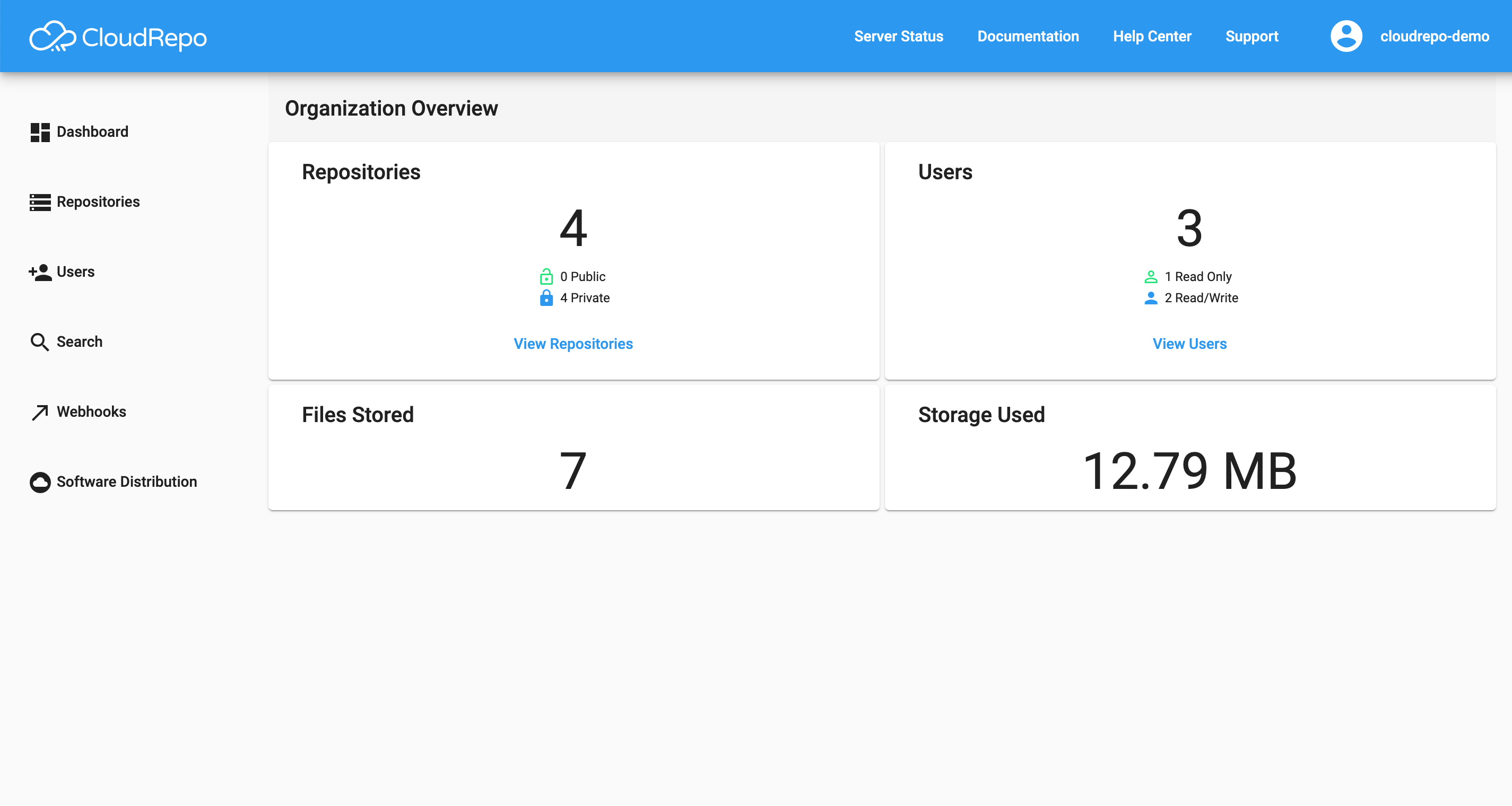This screenshot has height=806, width=1512.
Task: Click the green open-lock Public icon
Action: click(546, 276)
